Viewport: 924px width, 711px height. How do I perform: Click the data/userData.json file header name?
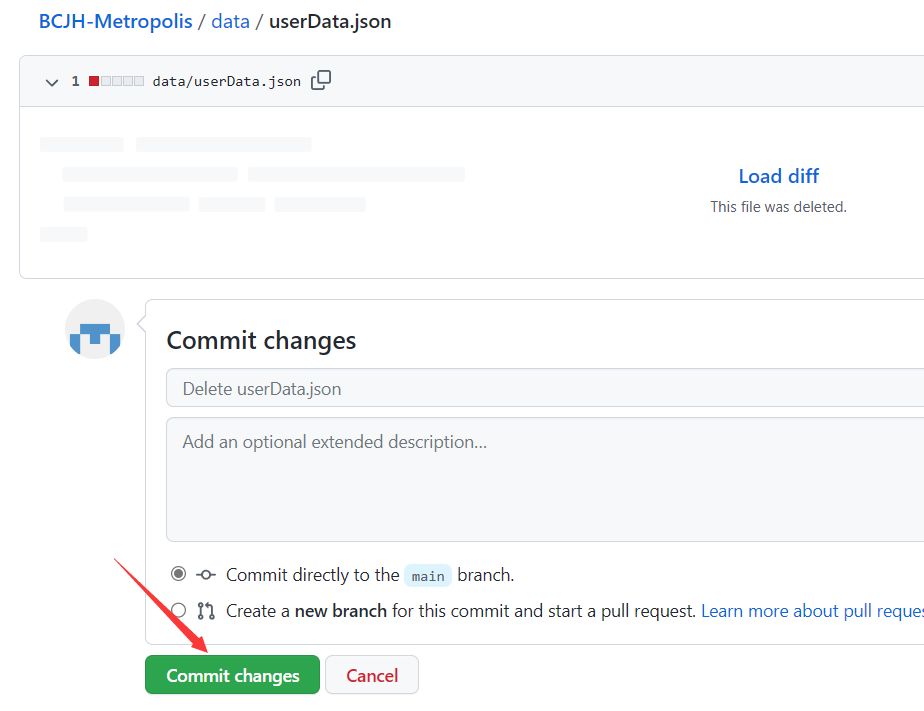226,81
